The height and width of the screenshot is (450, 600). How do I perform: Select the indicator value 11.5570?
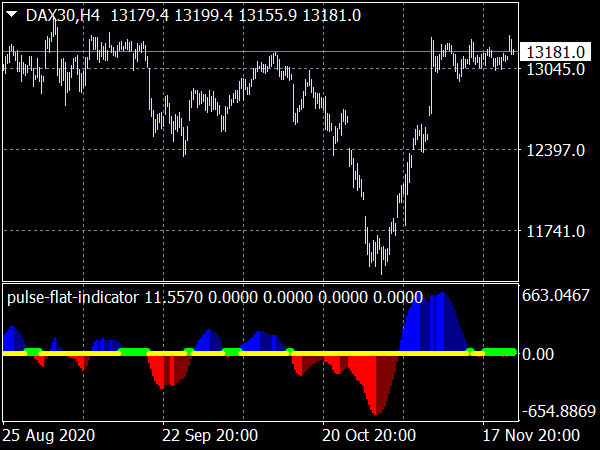(174, 298)
